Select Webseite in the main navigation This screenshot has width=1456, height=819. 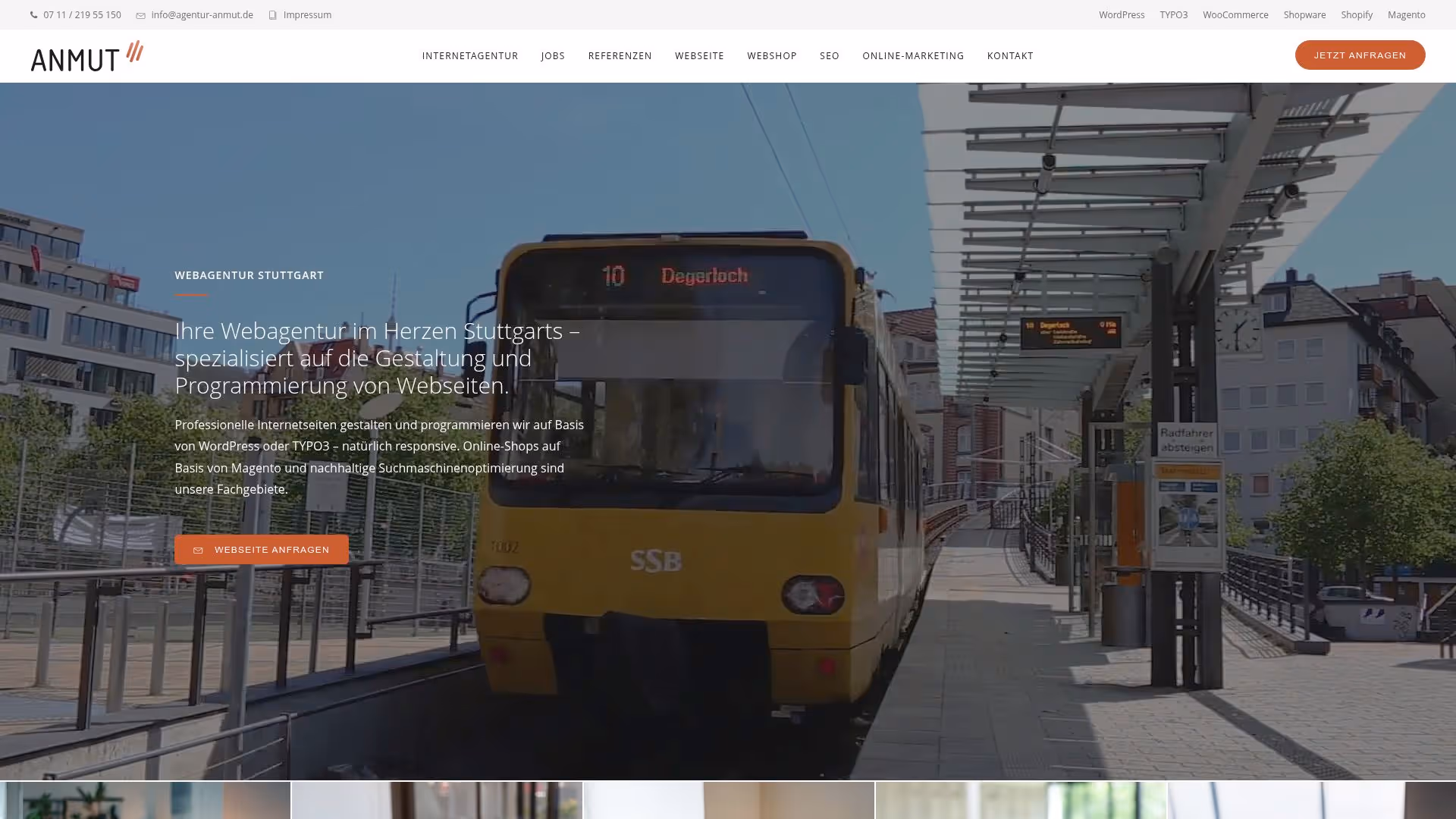[x=699, y=56]
